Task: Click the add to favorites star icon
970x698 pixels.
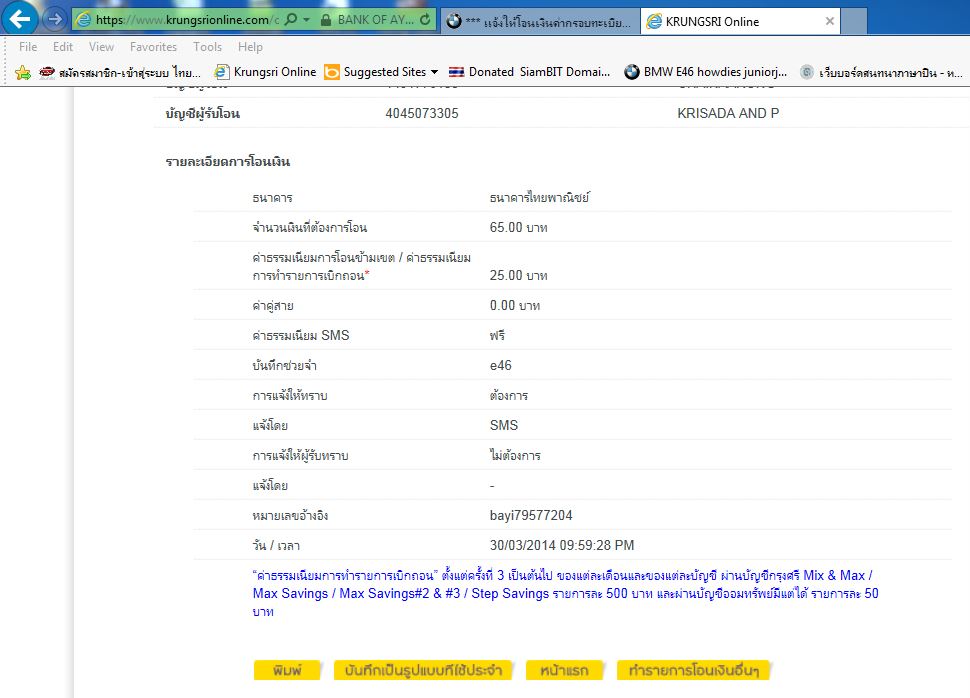Action: [x=23, y=72]
